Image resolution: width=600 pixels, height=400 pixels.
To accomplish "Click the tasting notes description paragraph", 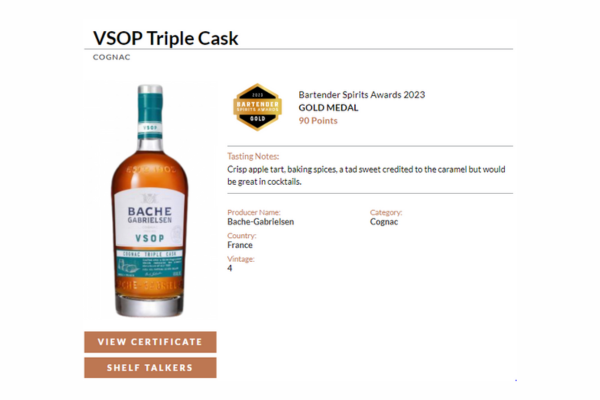I will pos(366,175).
